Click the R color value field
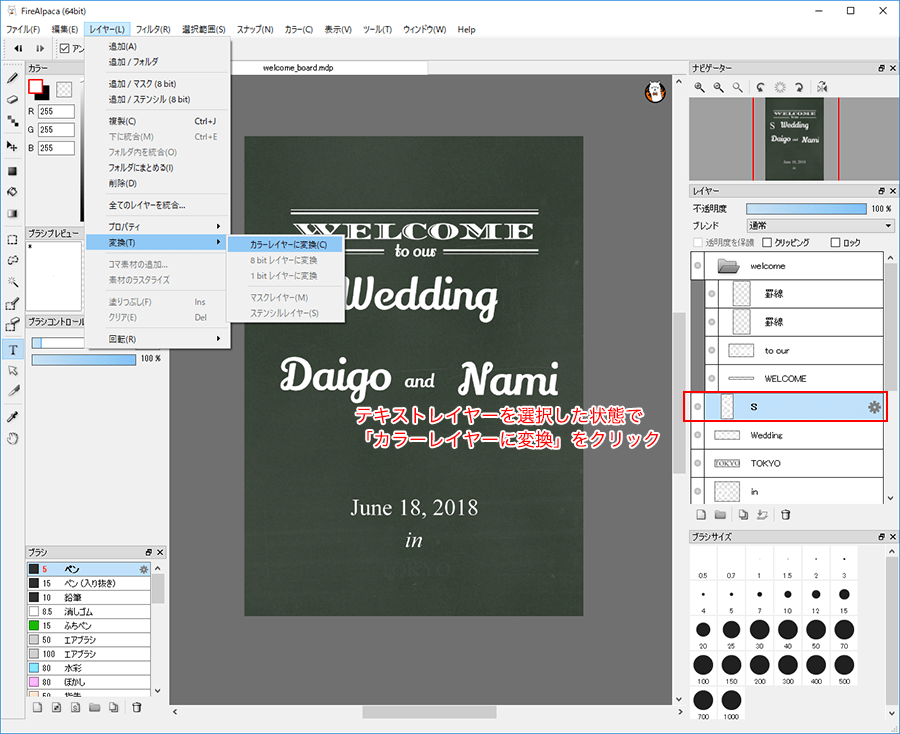 [57, 111]
